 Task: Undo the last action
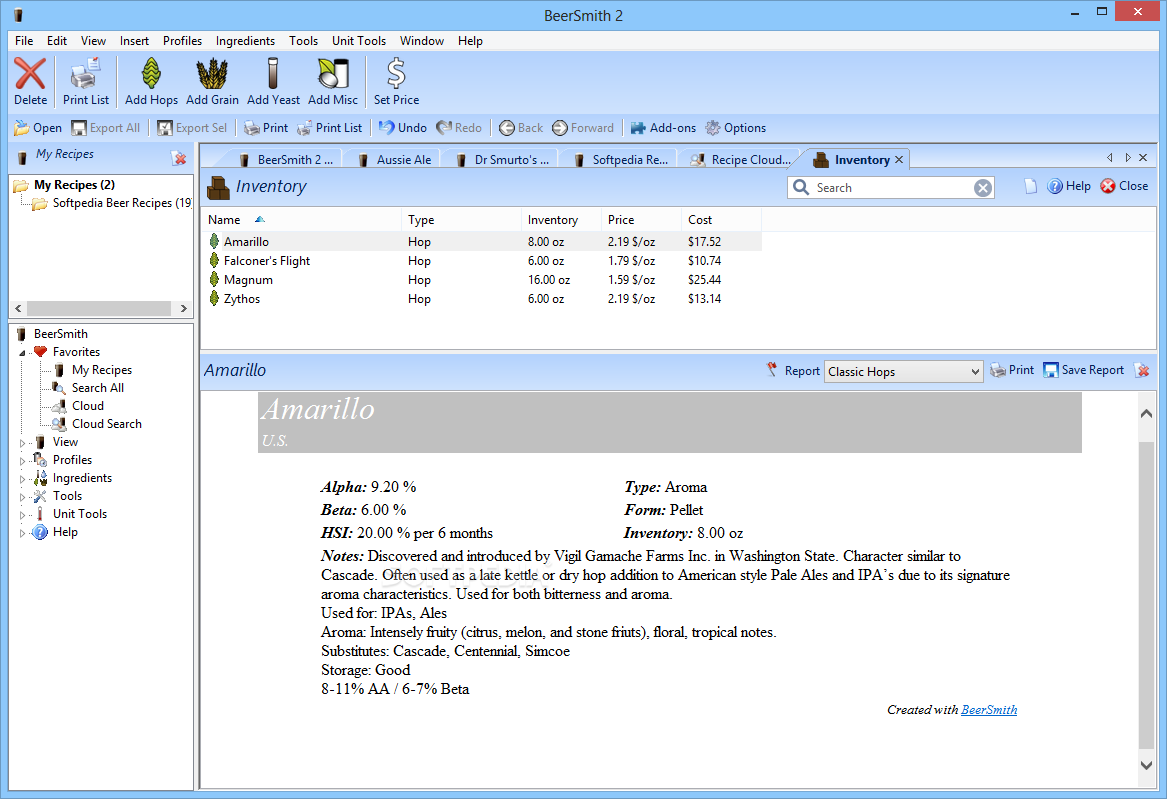coord(403,128)
